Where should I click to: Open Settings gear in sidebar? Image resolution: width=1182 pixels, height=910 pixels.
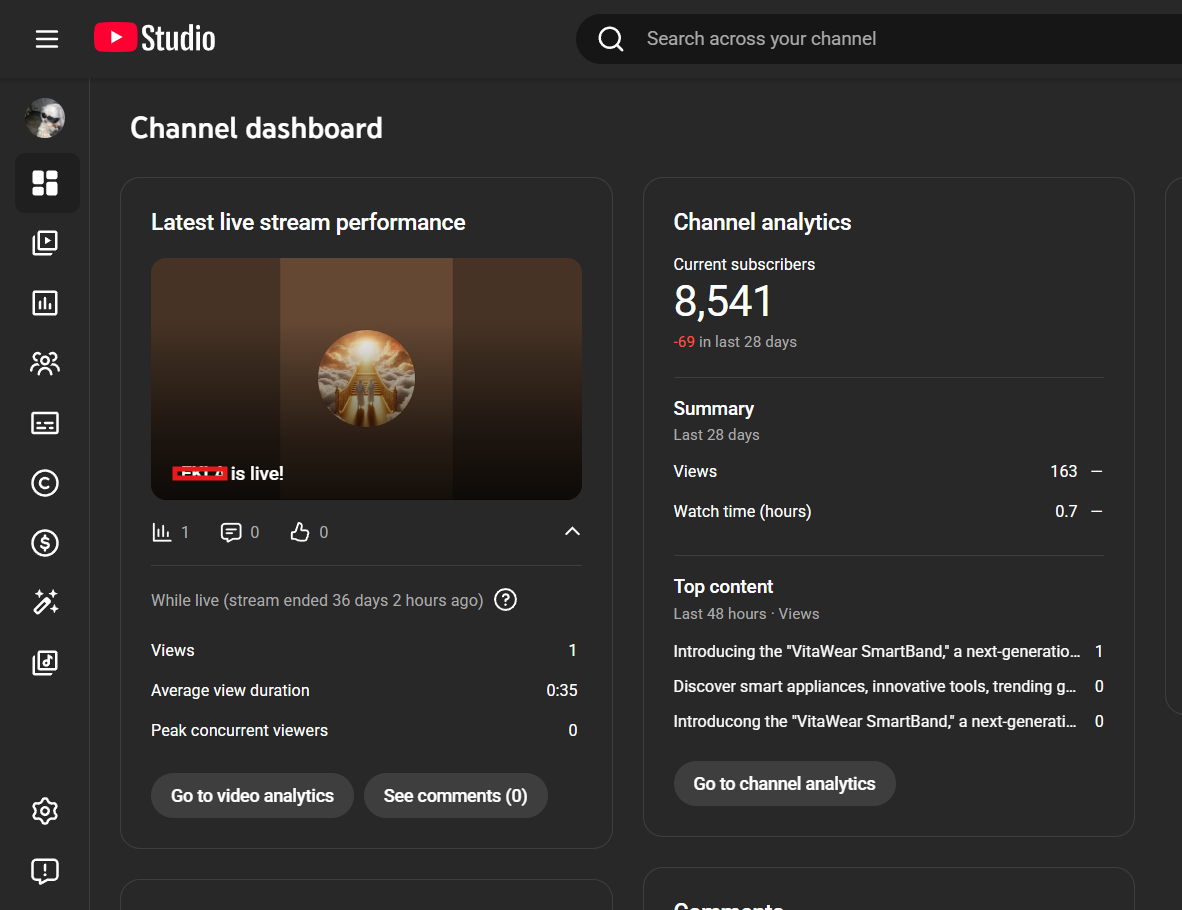45,811
